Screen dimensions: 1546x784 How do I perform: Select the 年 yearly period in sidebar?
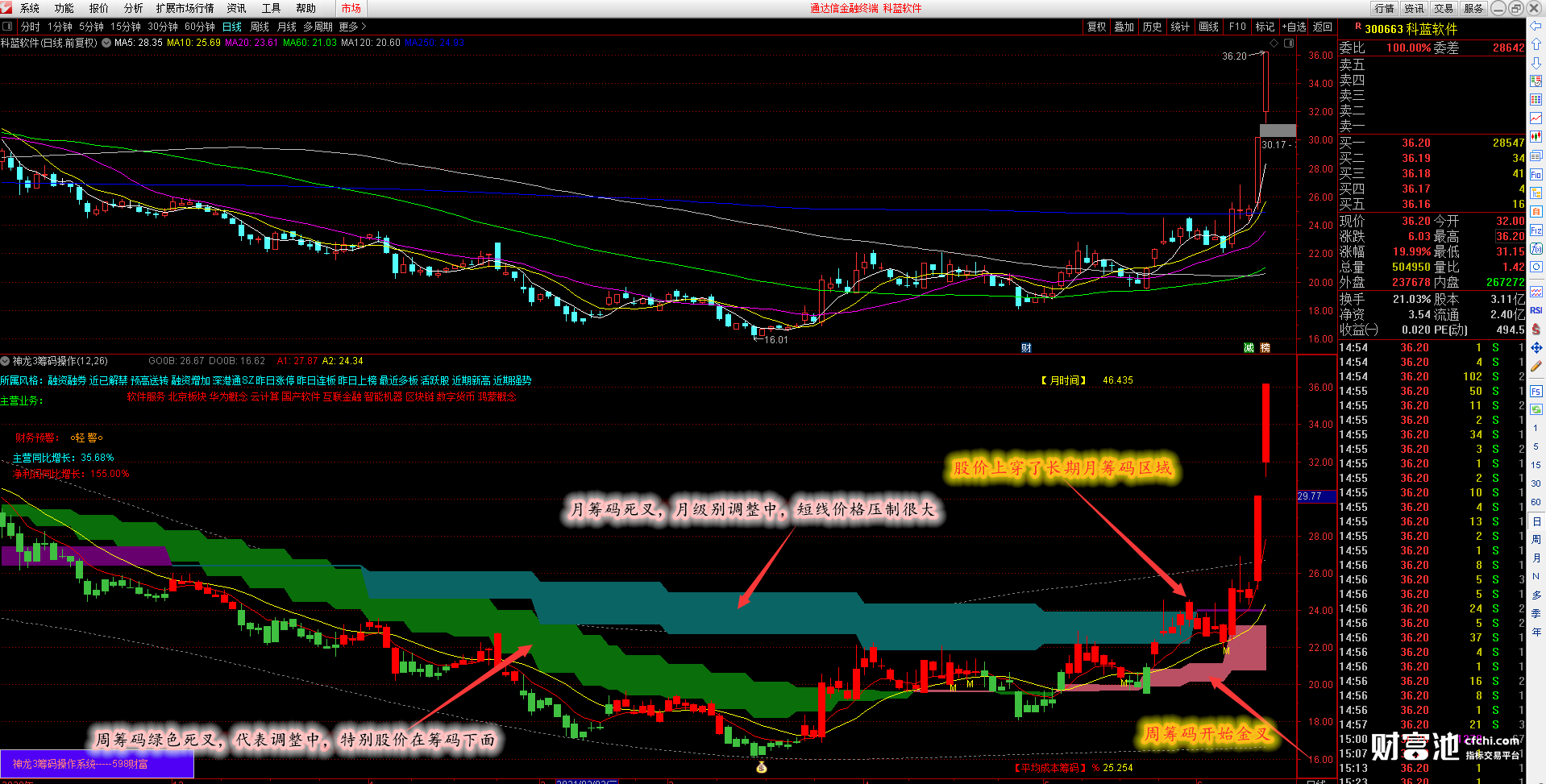[1536, 632]
